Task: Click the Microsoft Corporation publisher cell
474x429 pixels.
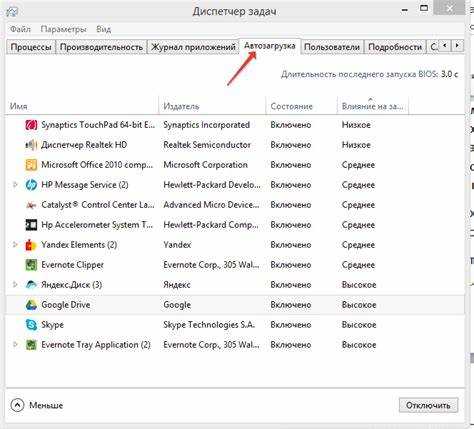Action: [205, 165]
